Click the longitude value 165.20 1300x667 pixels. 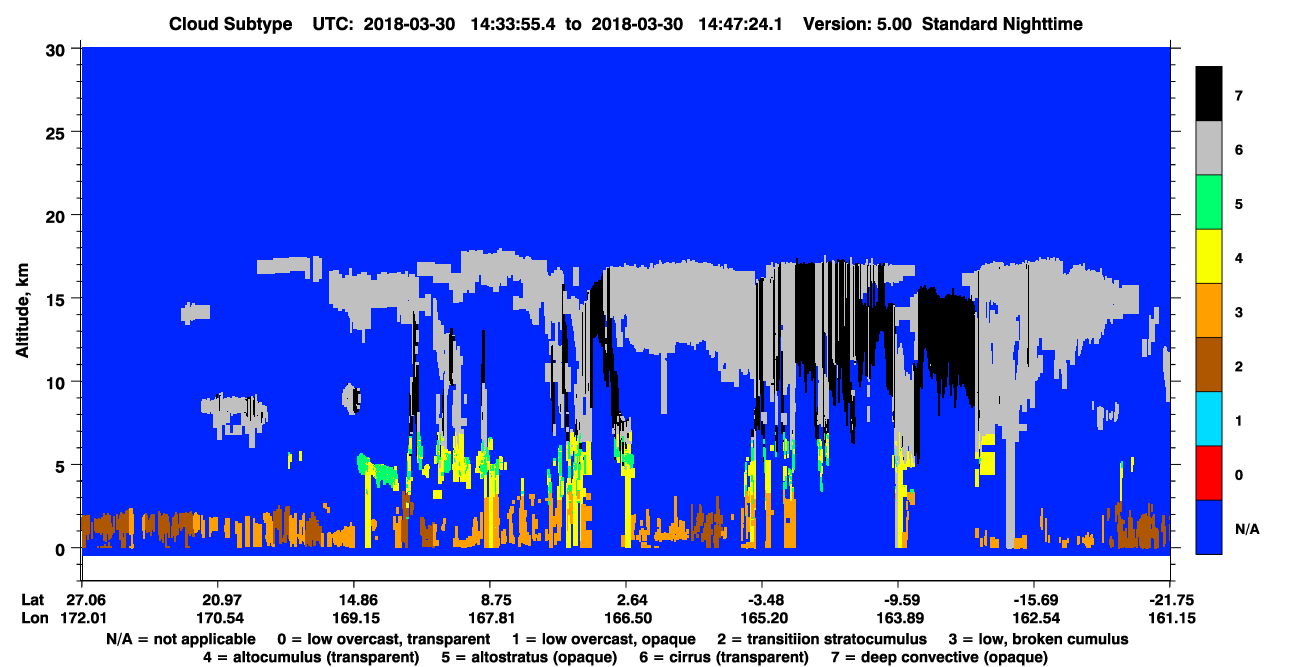[762, 619]
